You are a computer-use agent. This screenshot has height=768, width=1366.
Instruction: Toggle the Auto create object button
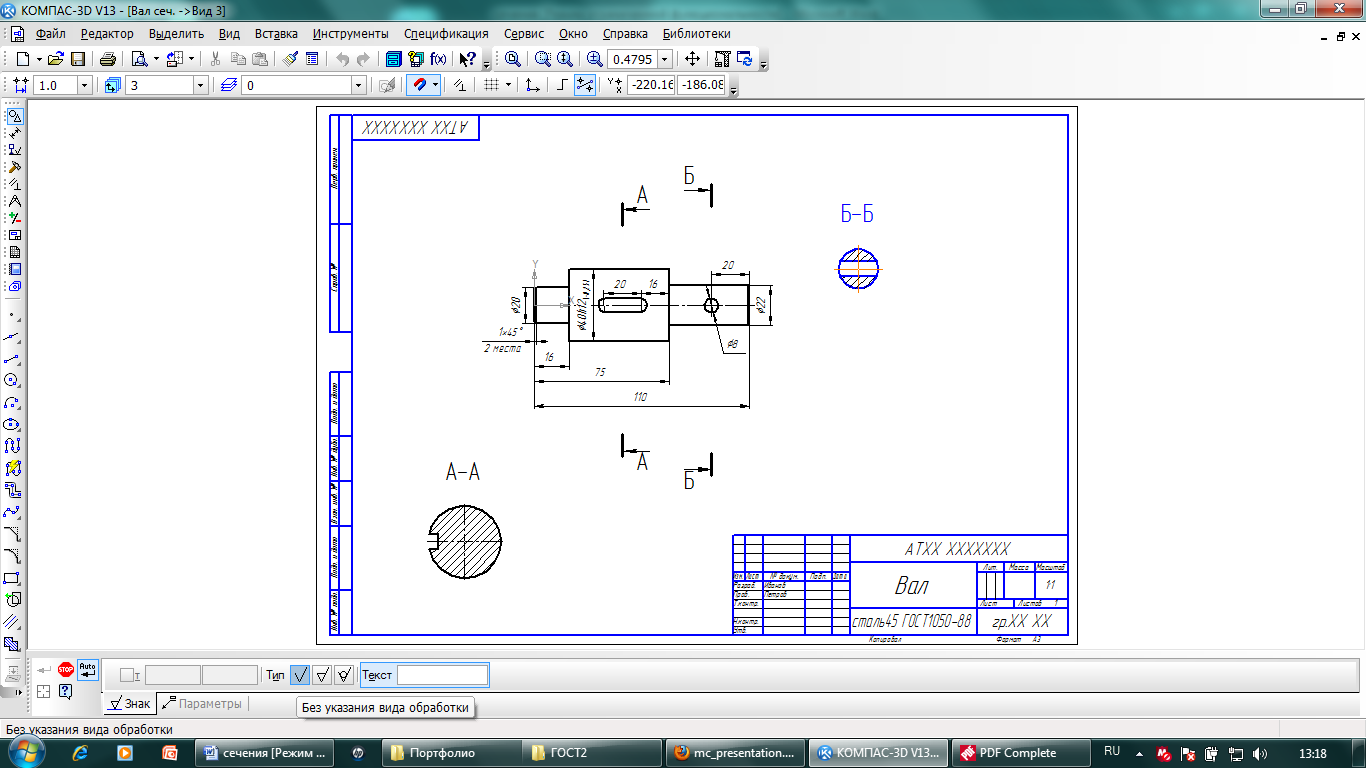click(88, 669)
